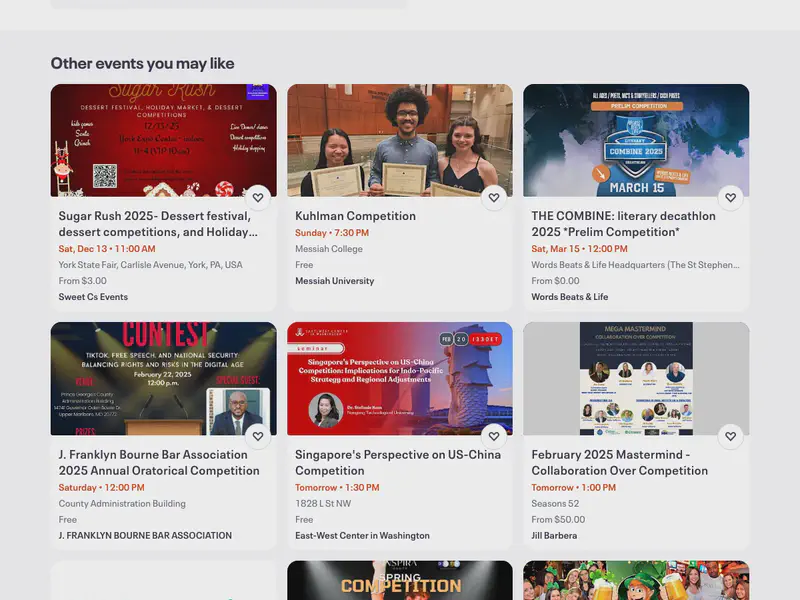Select organizer name Words Beats & Life

tap(570, 297)
